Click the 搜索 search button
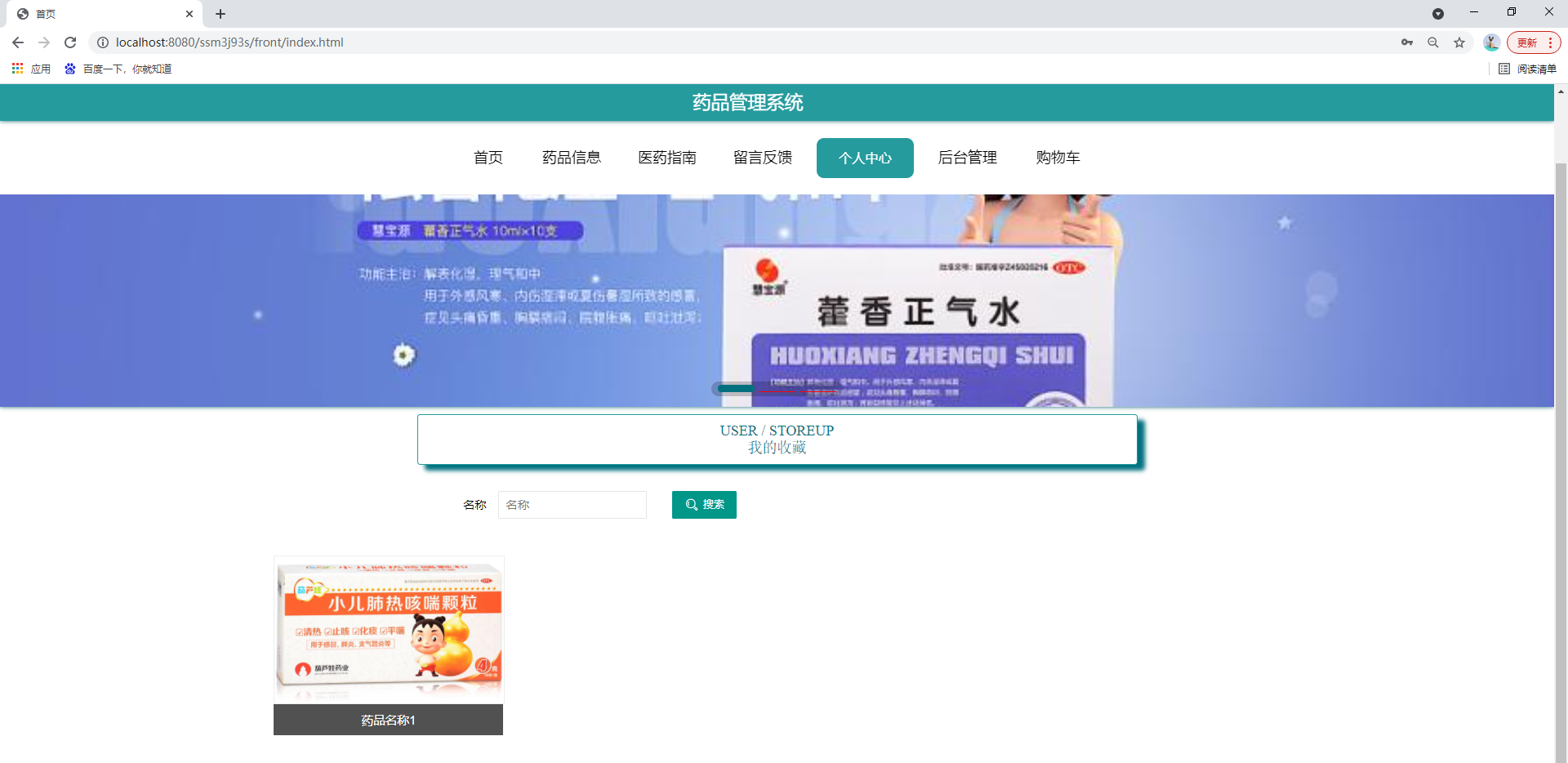The height and width of the screenshot is (763, 1568). [704, 505]
